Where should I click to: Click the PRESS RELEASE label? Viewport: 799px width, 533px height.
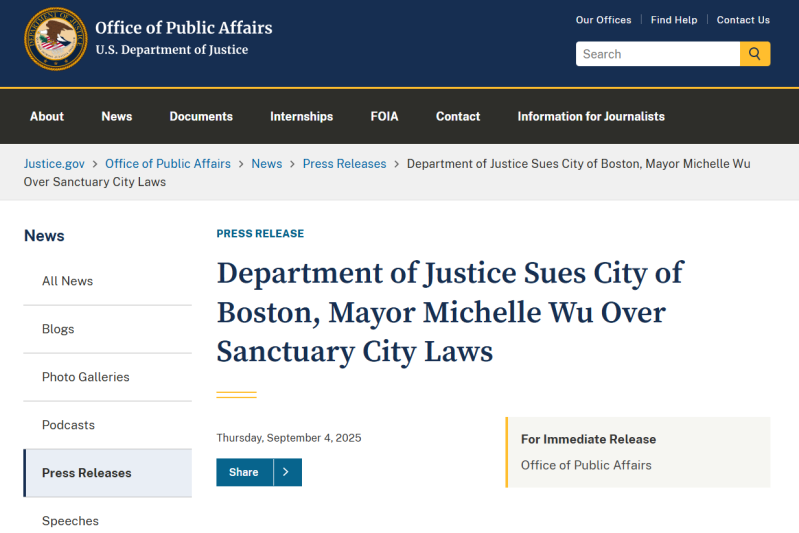(260, 233)
